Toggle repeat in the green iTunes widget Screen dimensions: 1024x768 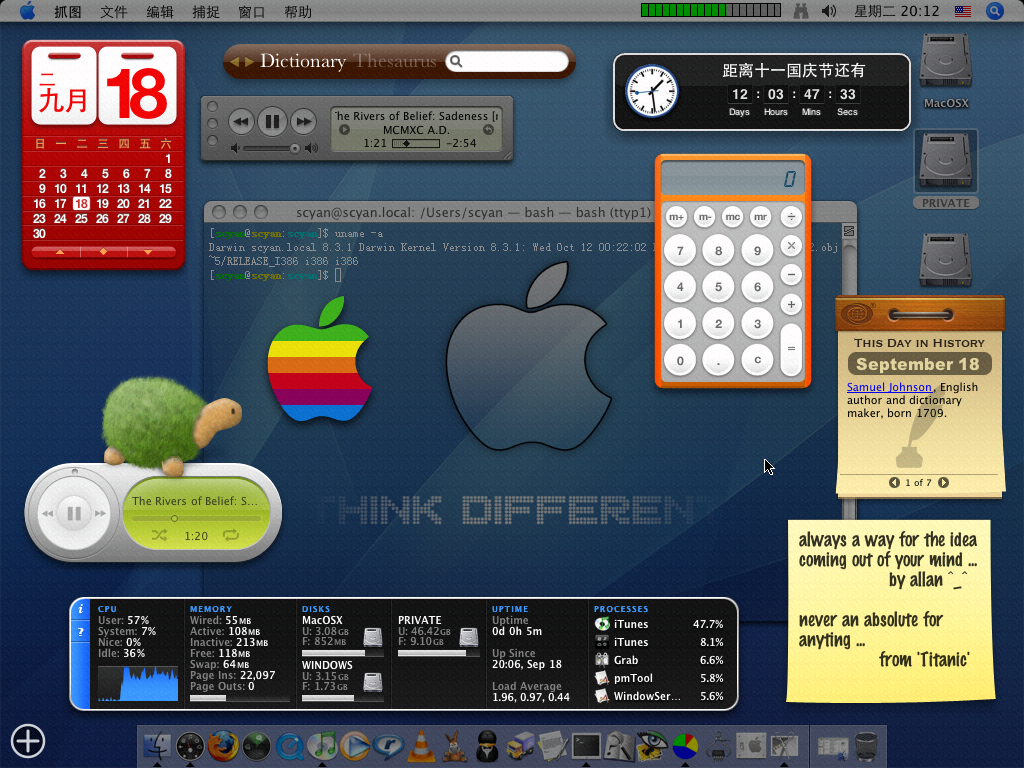[x=231, y=536]
